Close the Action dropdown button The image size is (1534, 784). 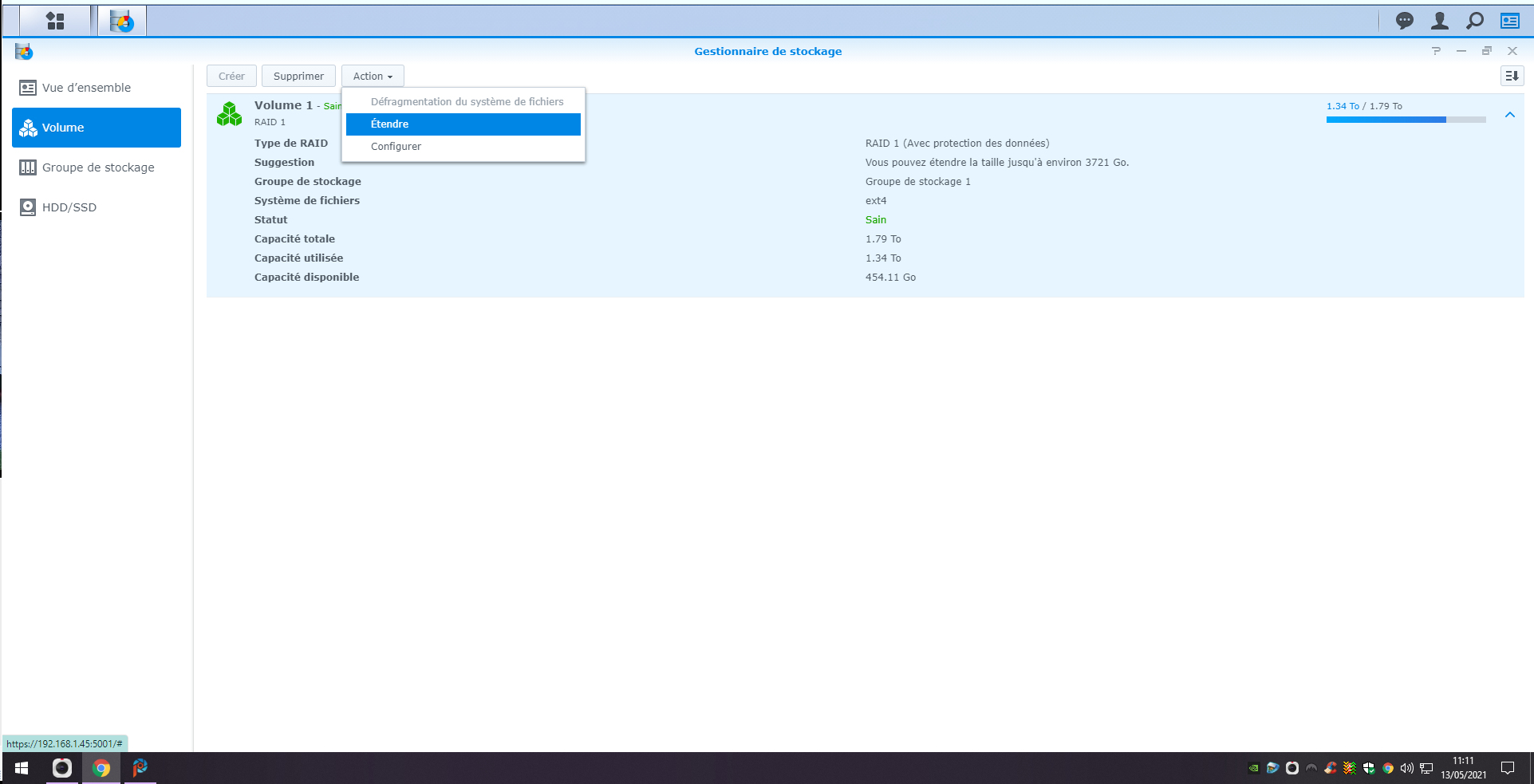point(373,76)
